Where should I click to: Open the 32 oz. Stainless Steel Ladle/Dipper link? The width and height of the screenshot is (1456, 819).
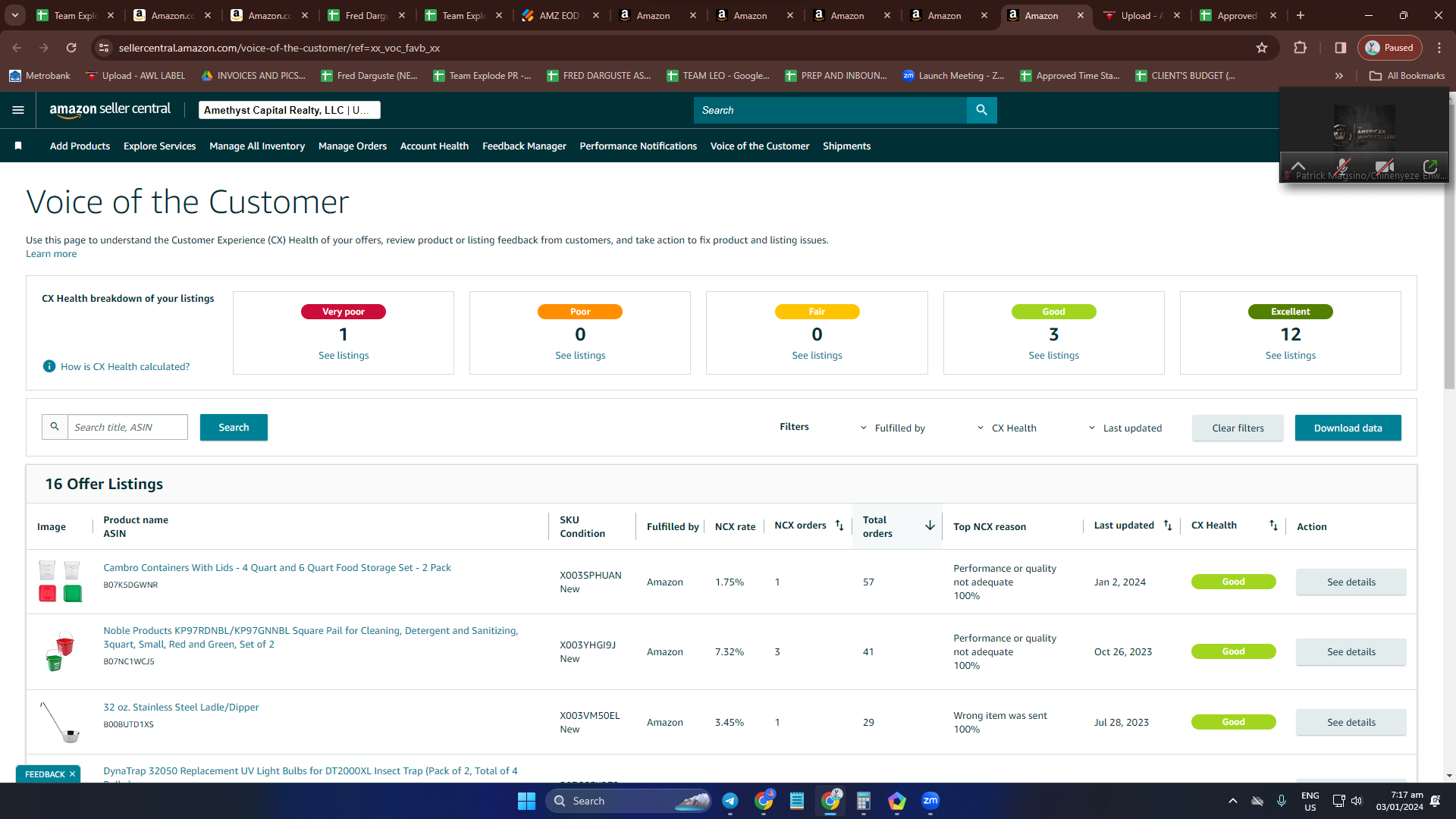180,707
